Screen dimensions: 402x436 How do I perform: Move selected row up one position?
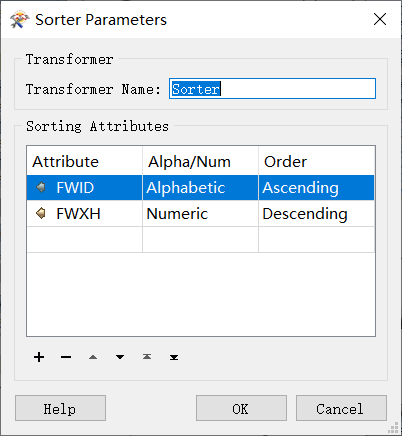click(93, 357)
